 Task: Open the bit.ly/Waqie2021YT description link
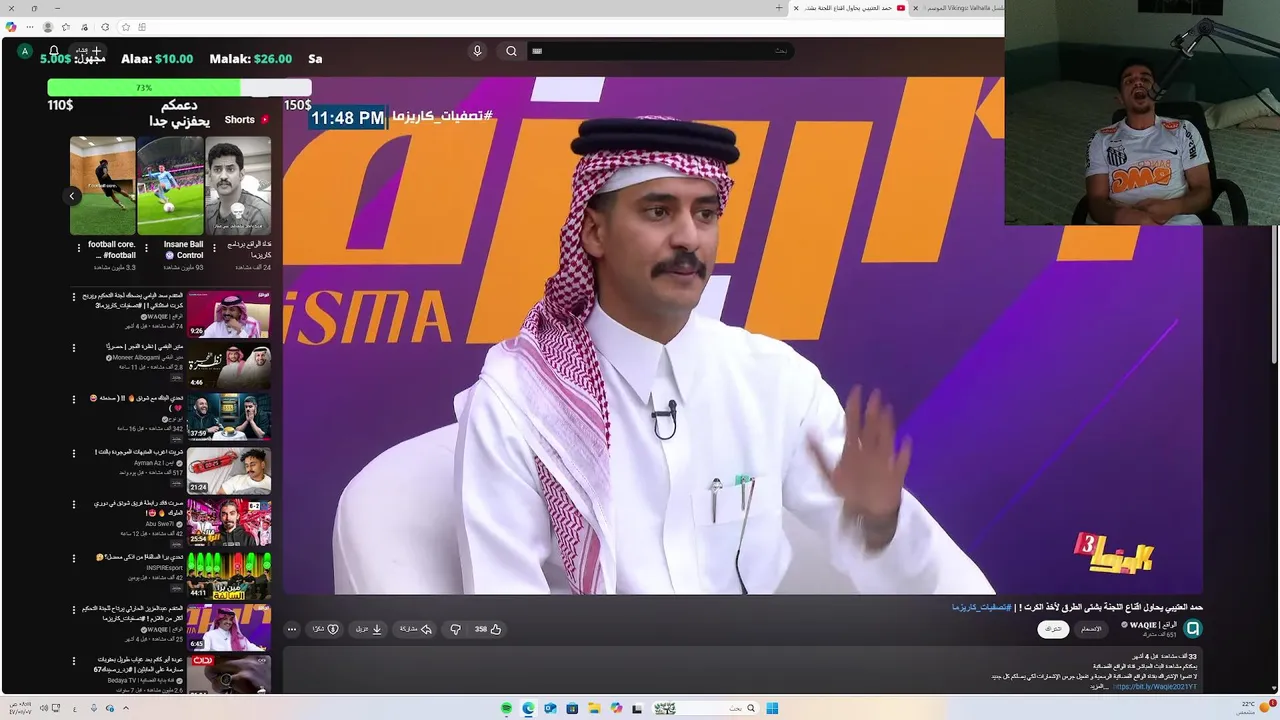click(1155, 687)
